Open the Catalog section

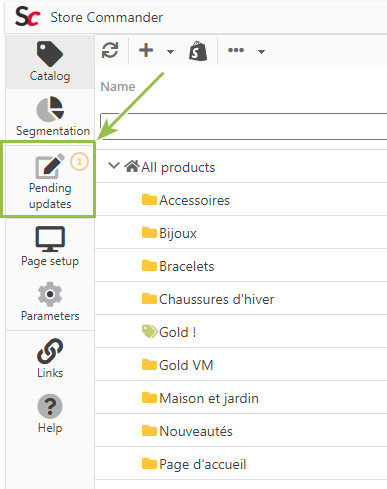(x=50, y=62)
